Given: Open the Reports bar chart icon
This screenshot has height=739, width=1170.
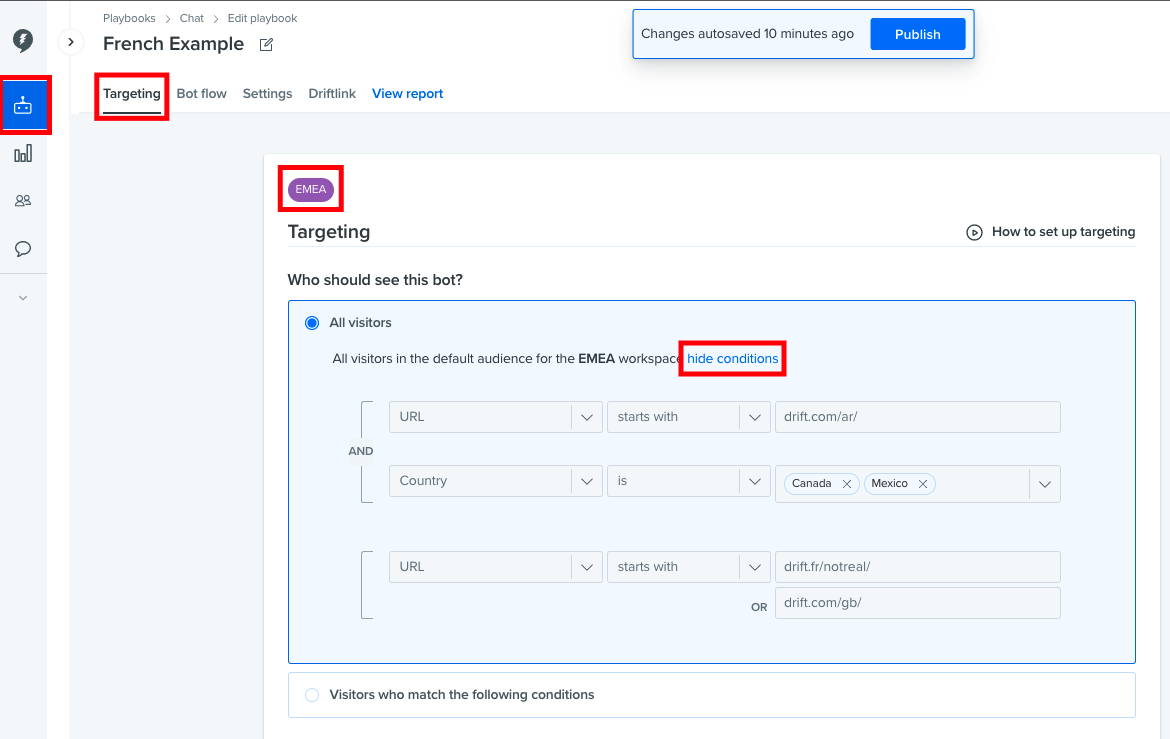Looking at the screenshot, I should coord(23,154).
